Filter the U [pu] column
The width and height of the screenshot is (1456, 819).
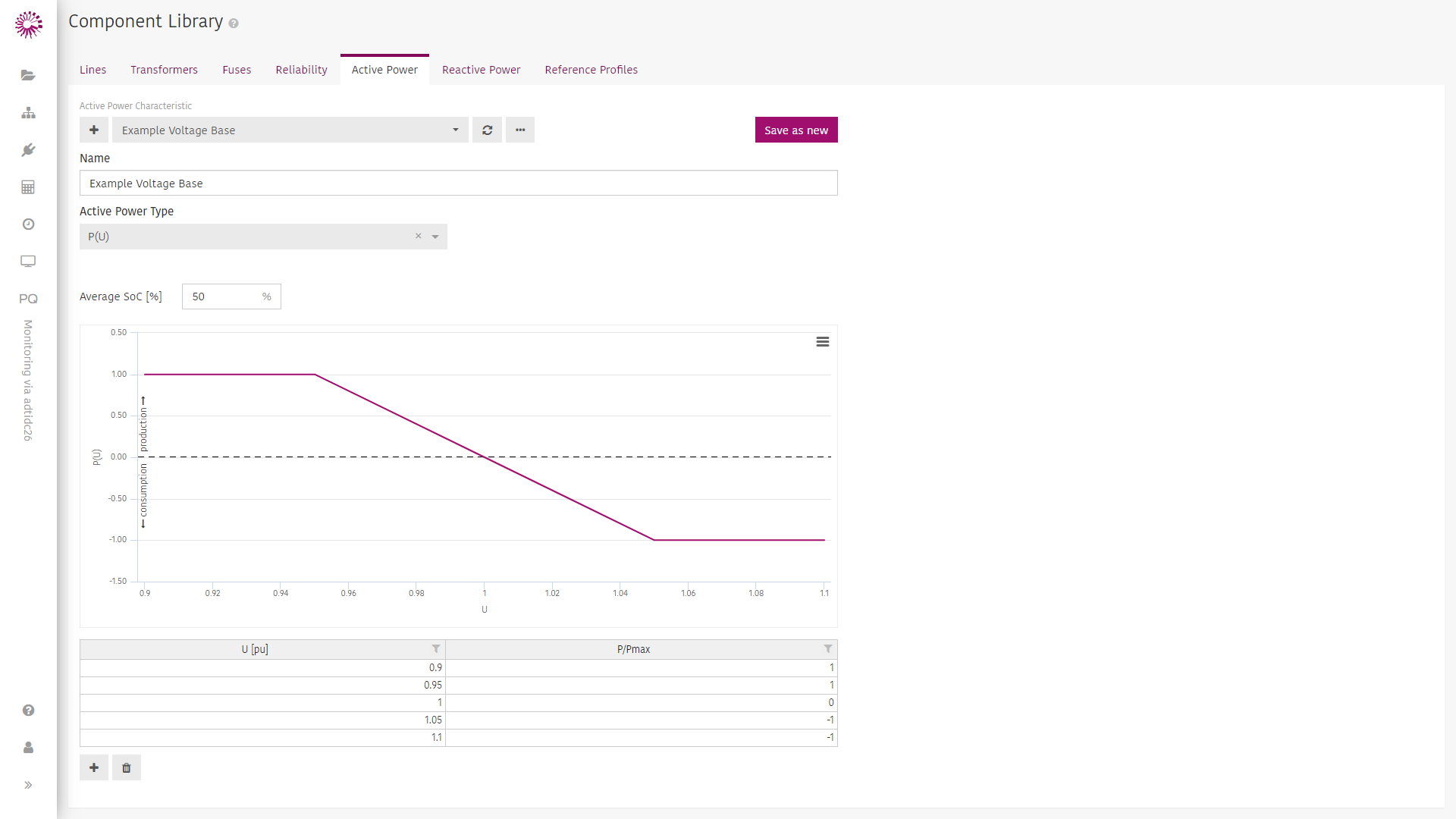pos(436,648)
